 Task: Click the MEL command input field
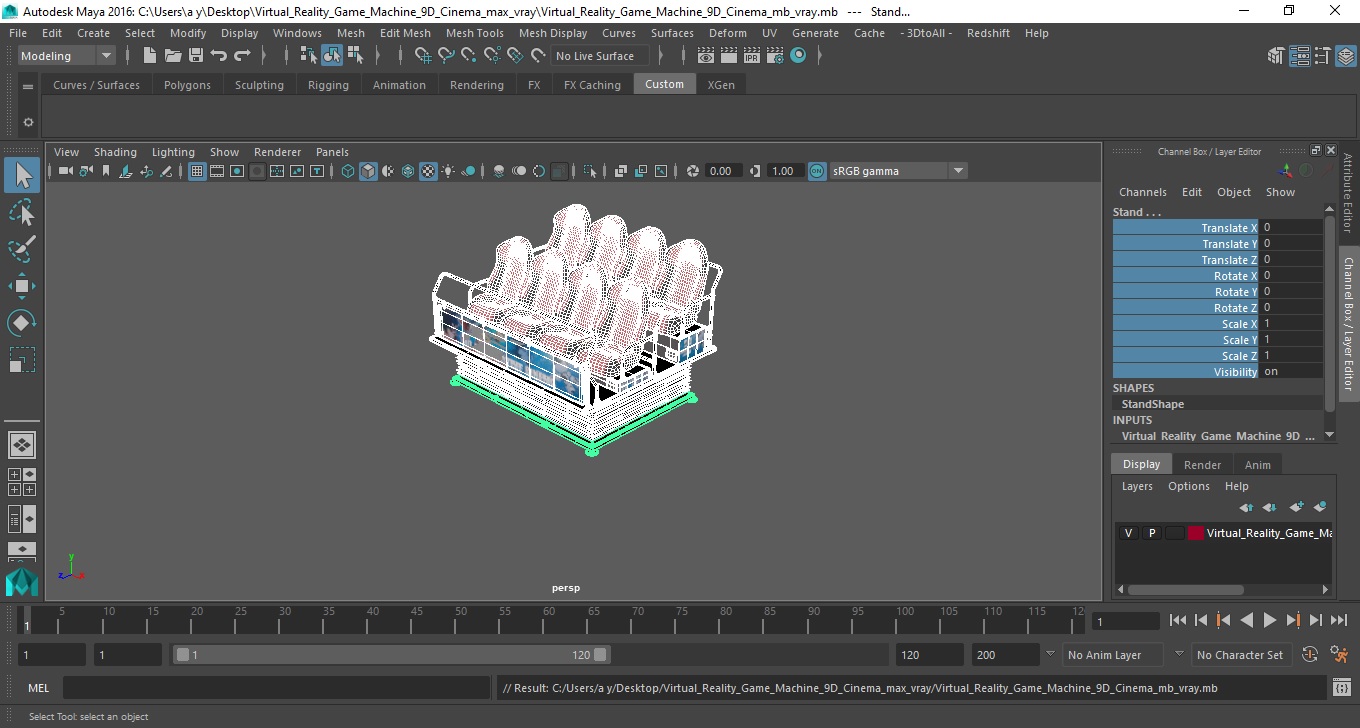[x=276, y=688]
